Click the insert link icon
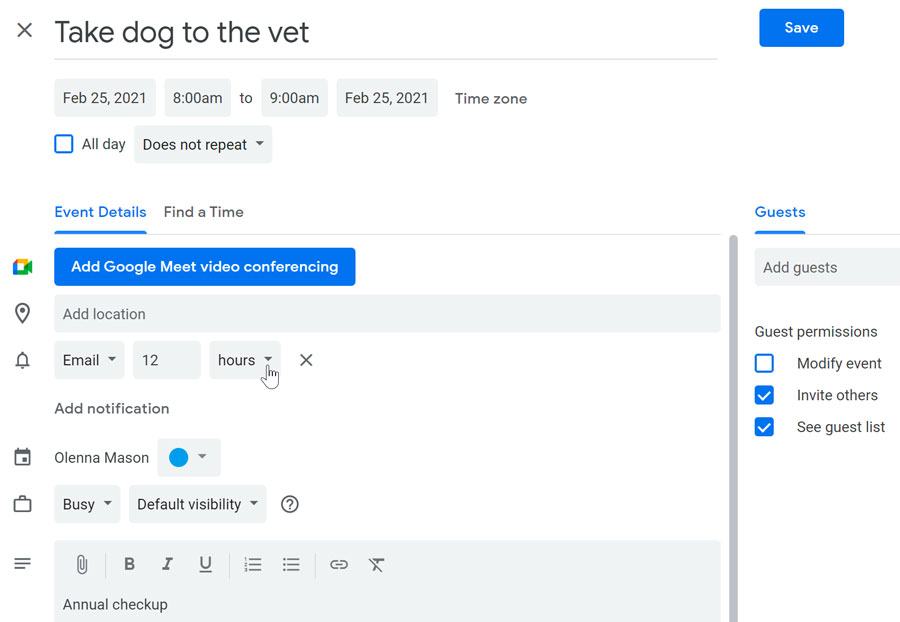 pyautogui.click(x=339, y=565)
